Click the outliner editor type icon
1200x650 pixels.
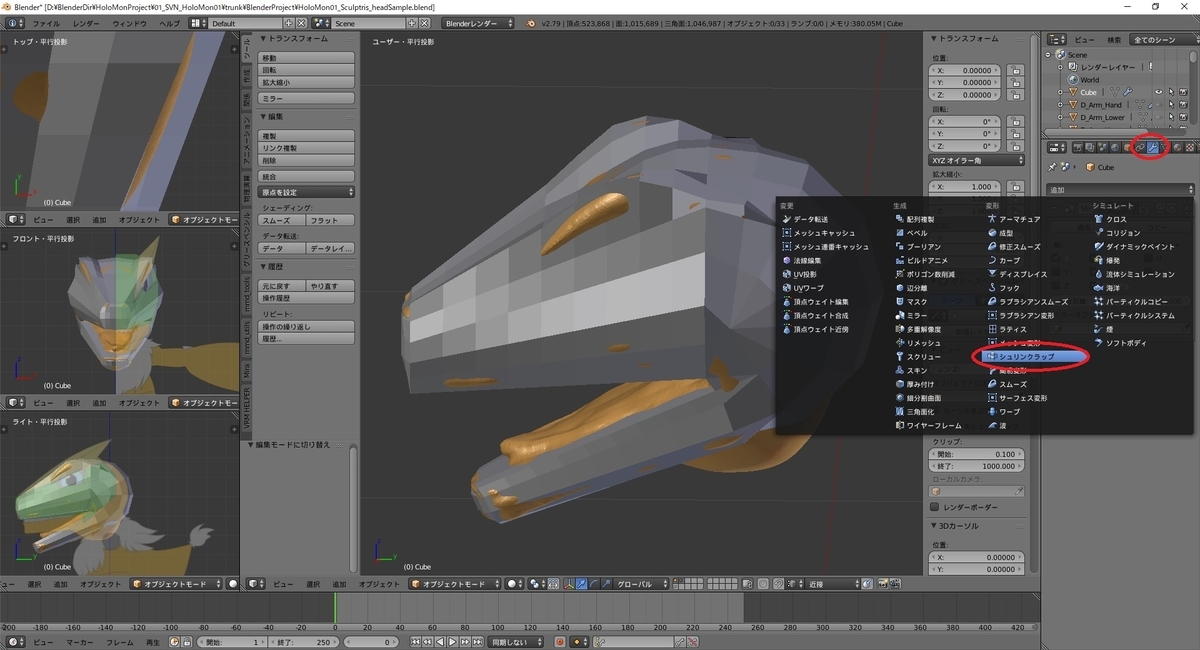click(x=1055, y=39)
